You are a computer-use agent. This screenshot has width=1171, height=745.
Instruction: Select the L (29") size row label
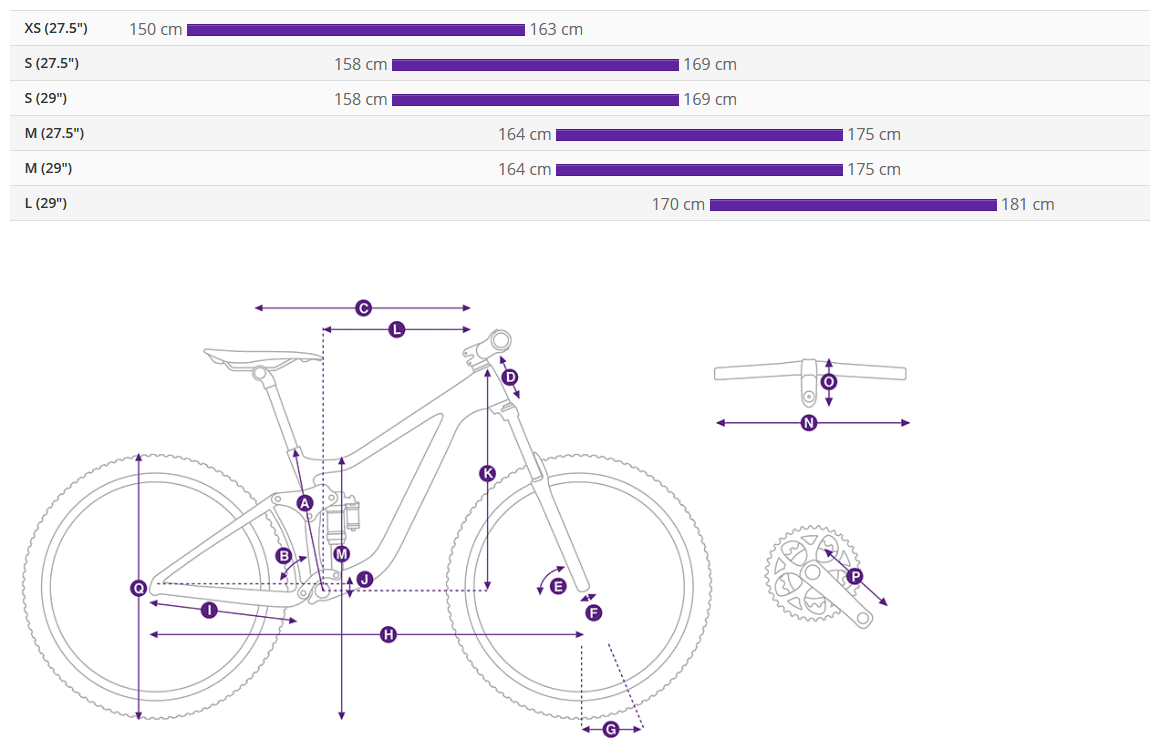point(46,203)
